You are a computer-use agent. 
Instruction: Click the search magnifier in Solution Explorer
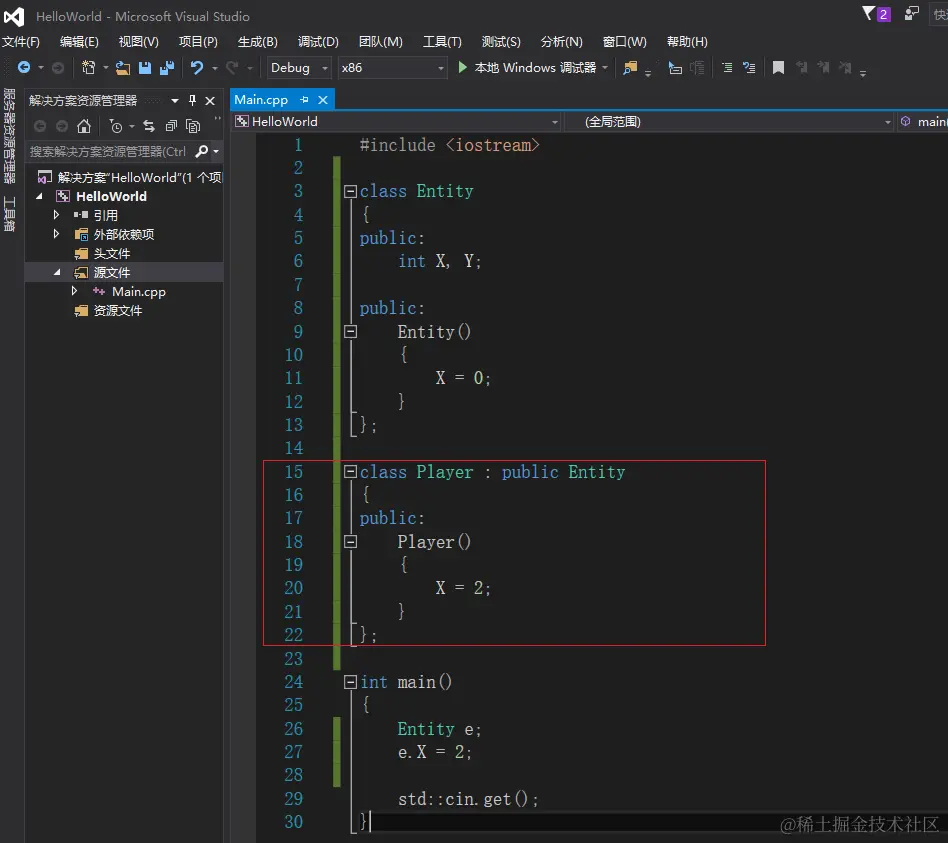pos(201,151)
